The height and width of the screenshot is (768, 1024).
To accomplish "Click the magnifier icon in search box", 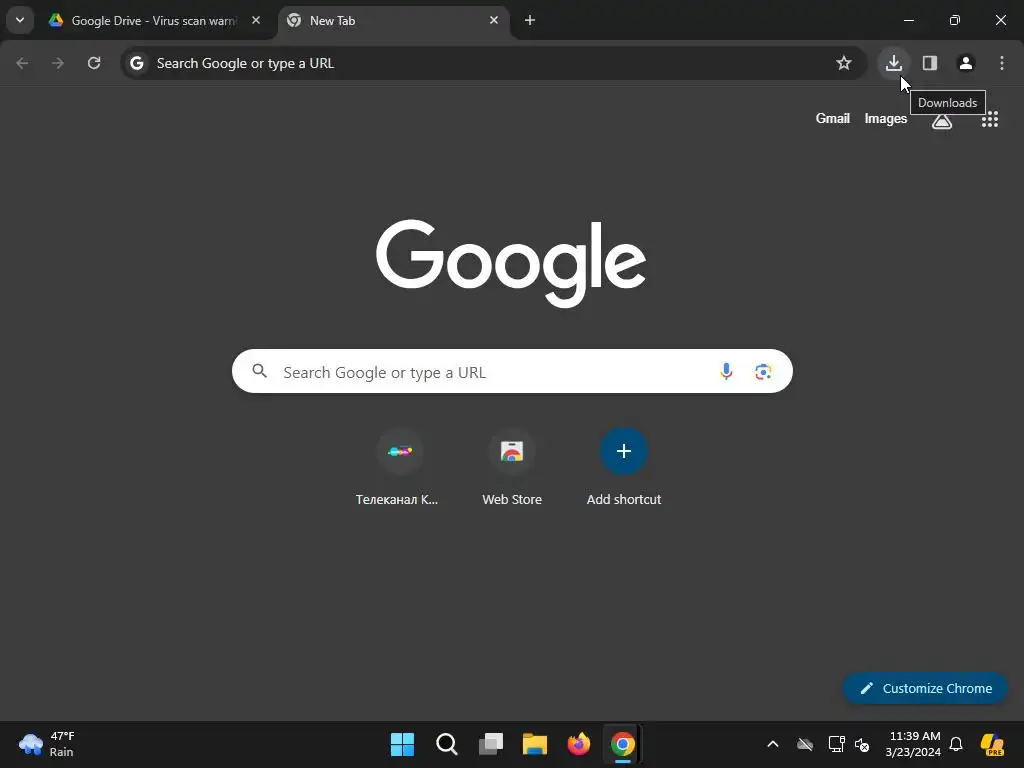I will [x=259, y=371].
